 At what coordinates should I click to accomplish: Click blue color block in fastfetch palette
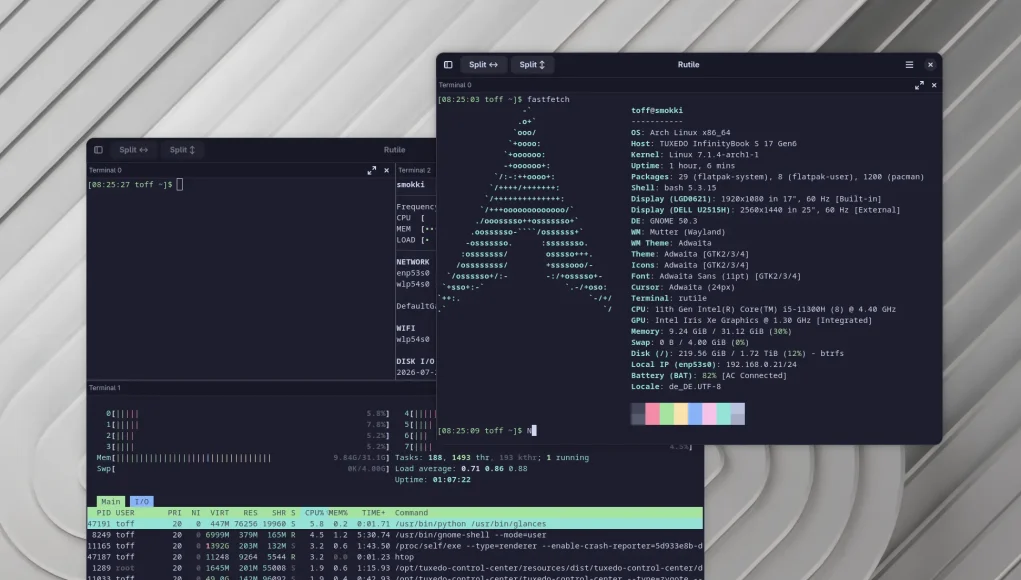point(695,414)
